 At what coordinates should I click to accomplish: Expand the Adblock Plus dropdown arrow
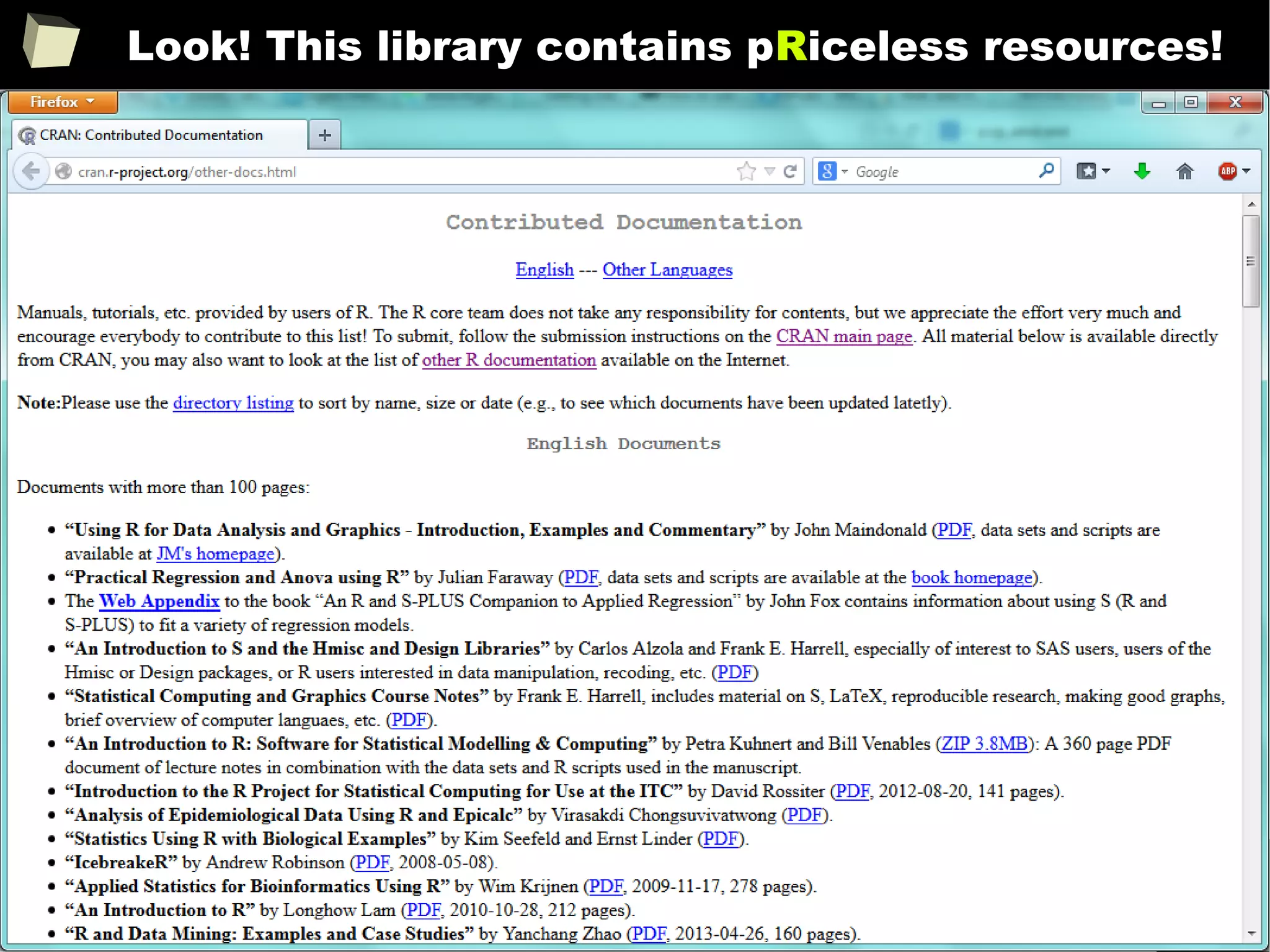pos(1246,171)
